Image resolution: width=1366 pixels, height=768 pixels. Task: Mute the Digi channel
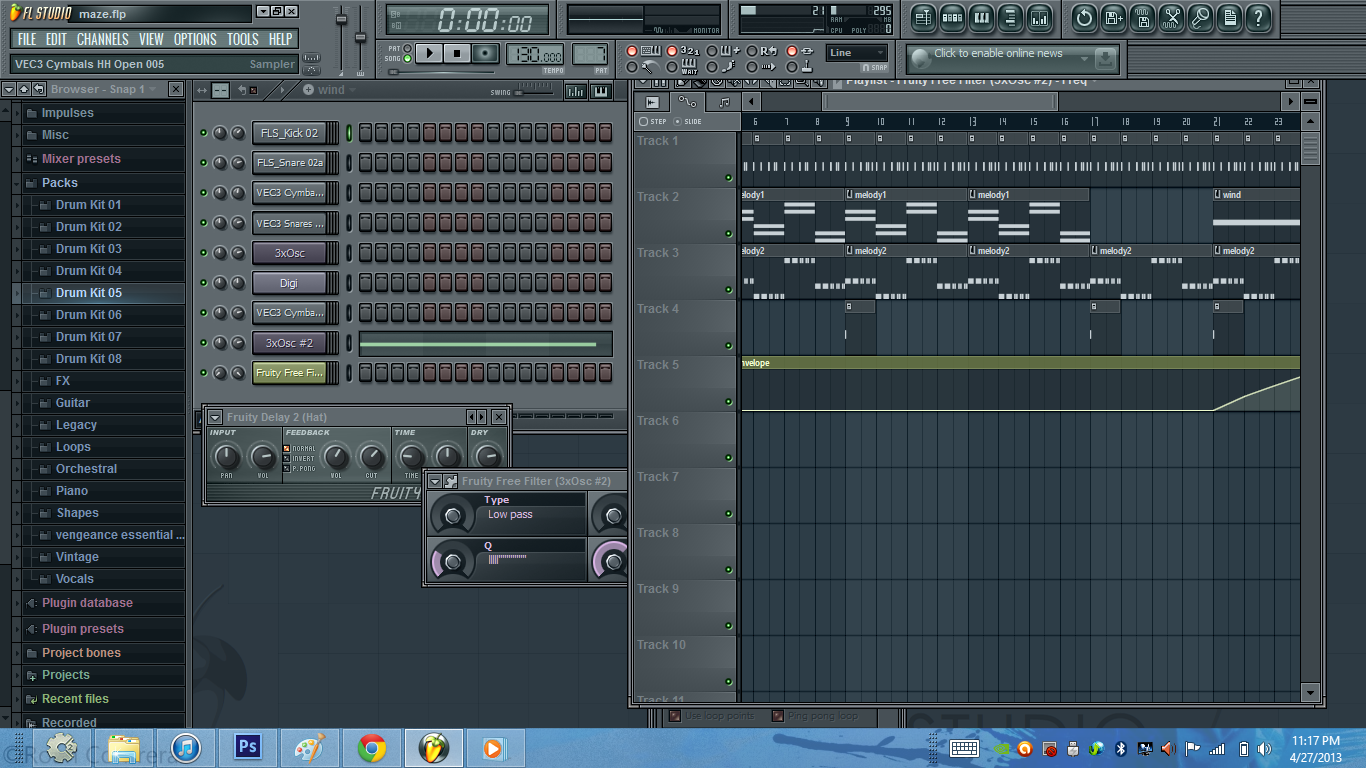(204, 283)
